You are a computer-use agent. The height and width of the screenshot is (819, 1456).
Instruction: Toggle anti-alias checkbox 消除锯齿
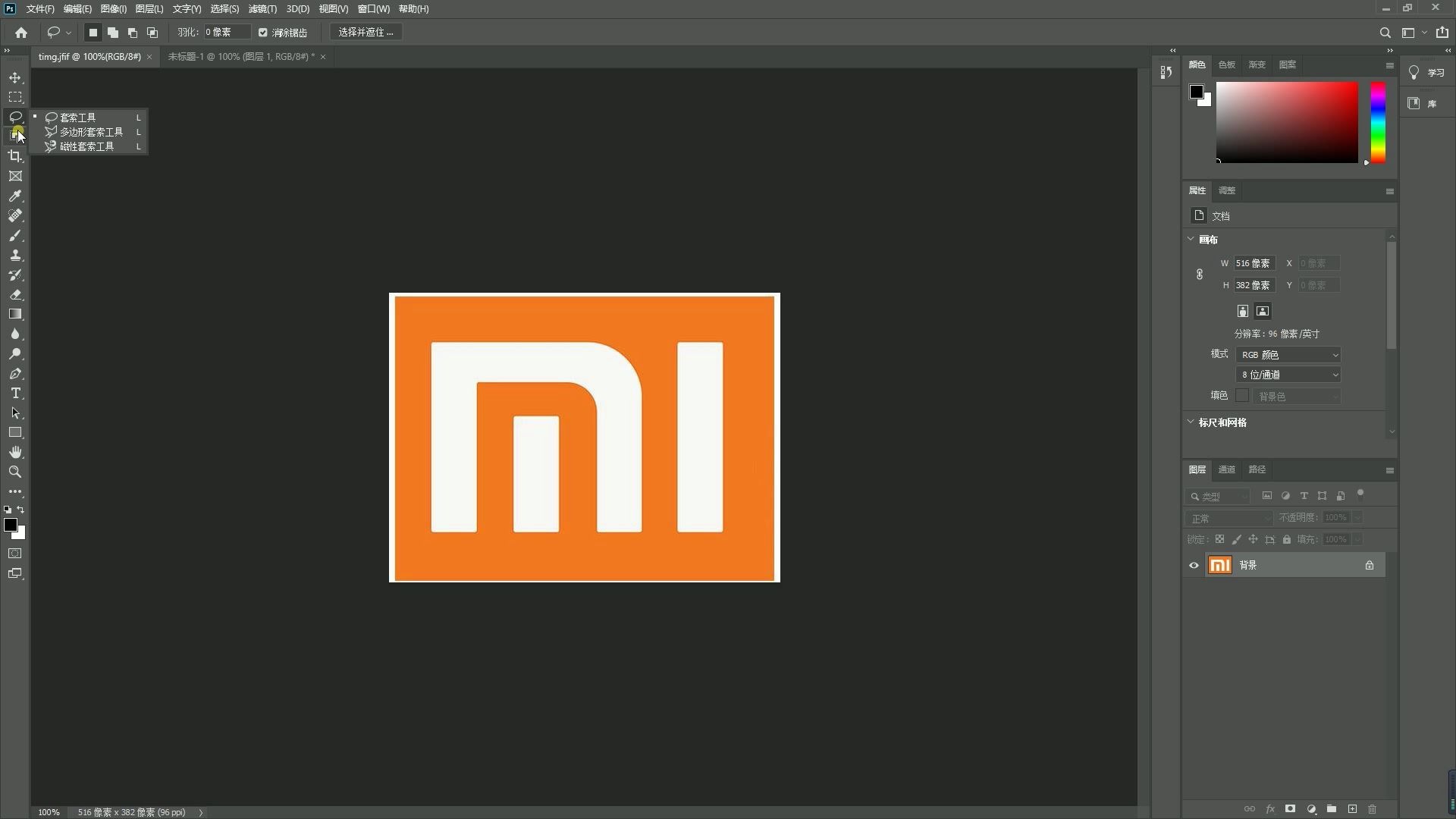pyautogui.click(x=263, y=33)
